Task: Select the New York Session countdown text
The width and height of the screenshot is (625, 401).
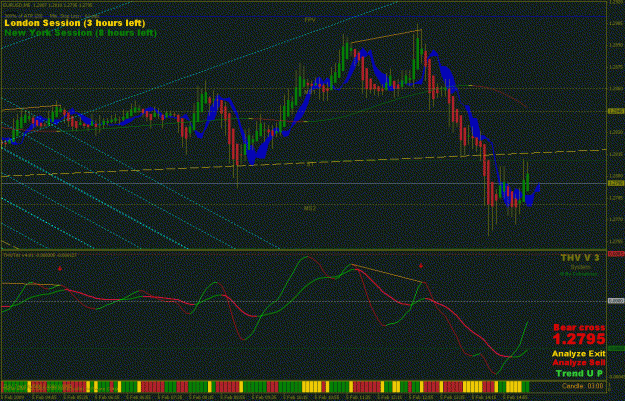Action: click(x=81, y=33)
